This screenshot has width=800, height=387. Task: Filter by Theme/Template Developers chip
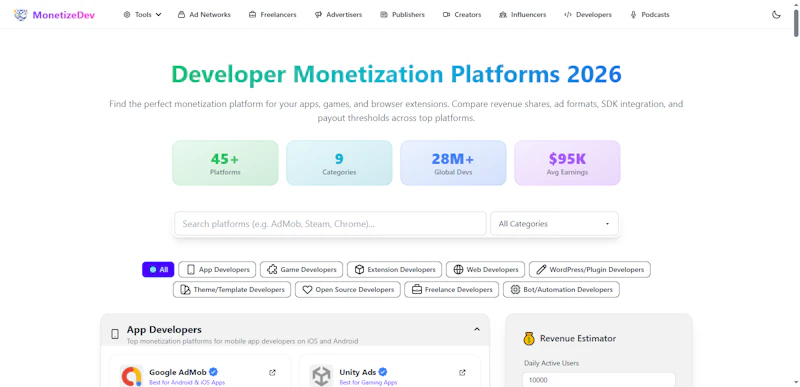click(232, 290)
